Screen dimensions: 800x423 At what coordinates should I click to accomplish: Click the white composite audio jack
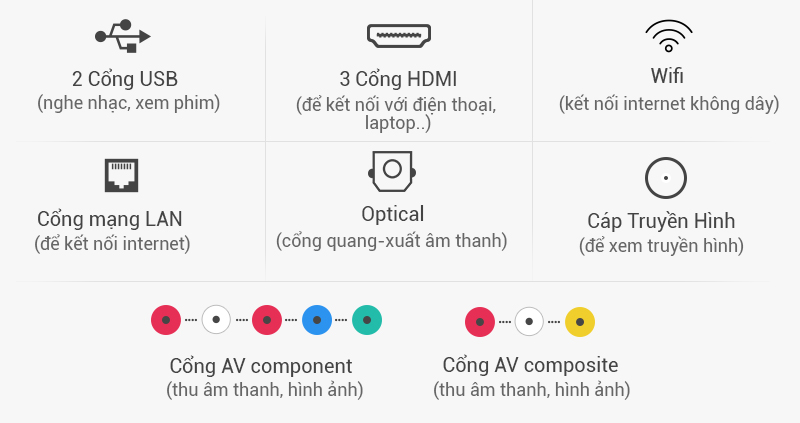pyautogui.click(x=529, y=321)
